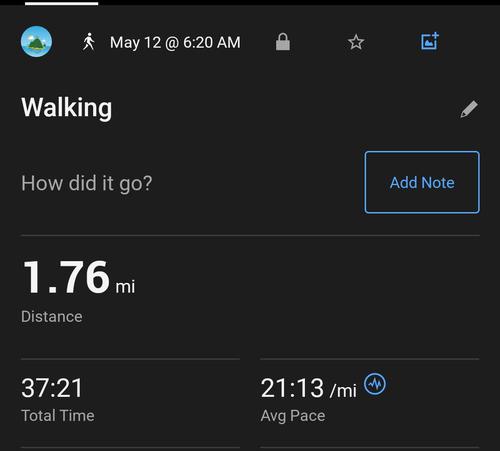Tap the mi unit beside distance
Screen dimensions: 500x451
click(x=125, y=287)
